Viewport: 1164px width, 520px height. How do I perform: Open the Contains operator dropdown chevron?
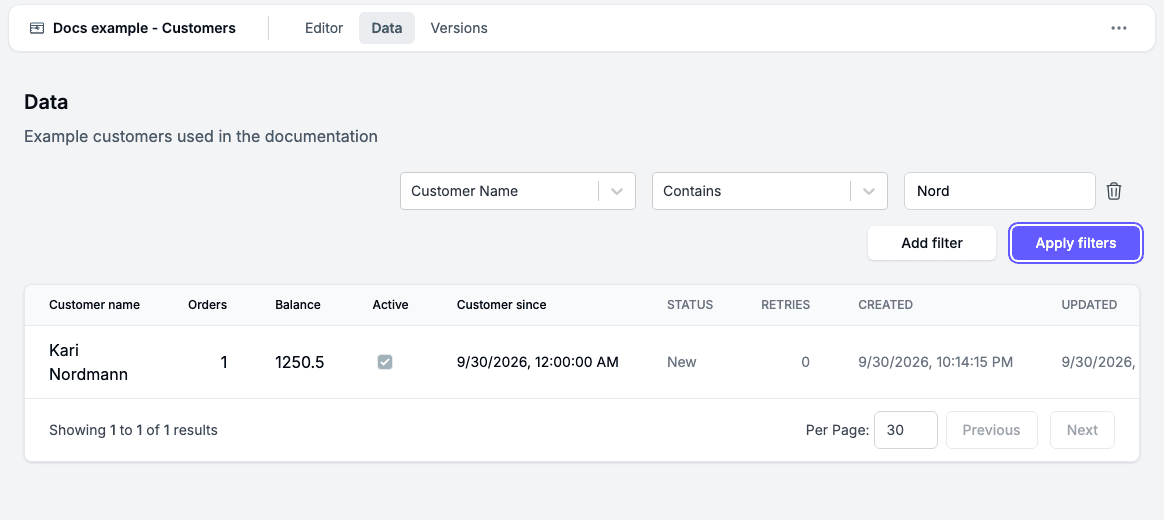coord(869,191)
